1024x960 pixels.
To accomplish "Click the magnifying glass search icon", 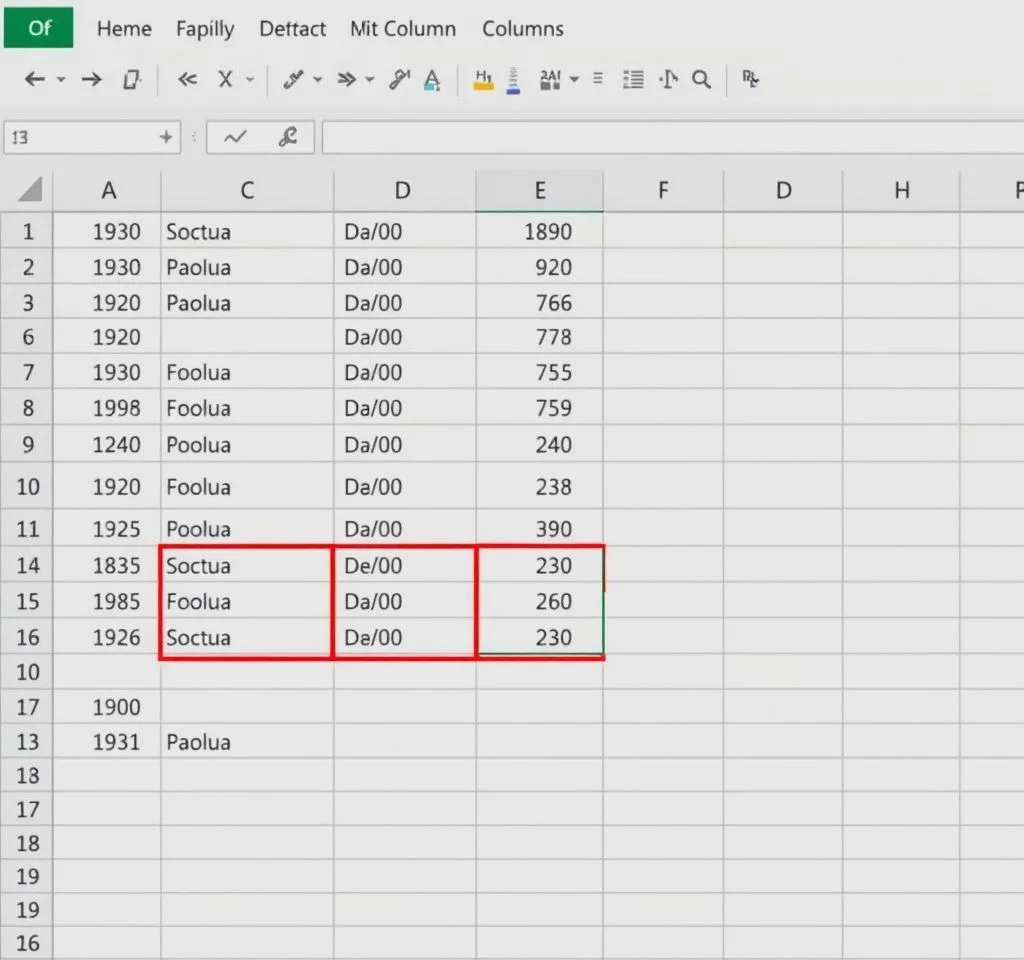I will pyautogui.click(x=701, y=80).
